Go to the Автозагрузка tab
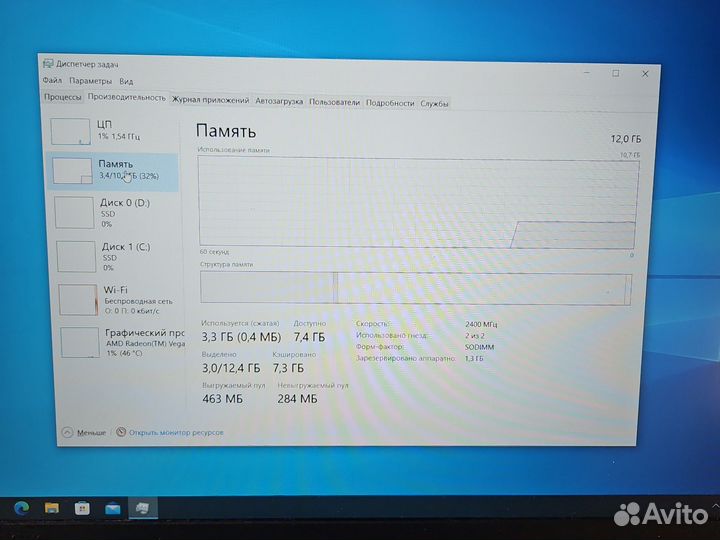 pyautogui.click(x=279, y=101)
